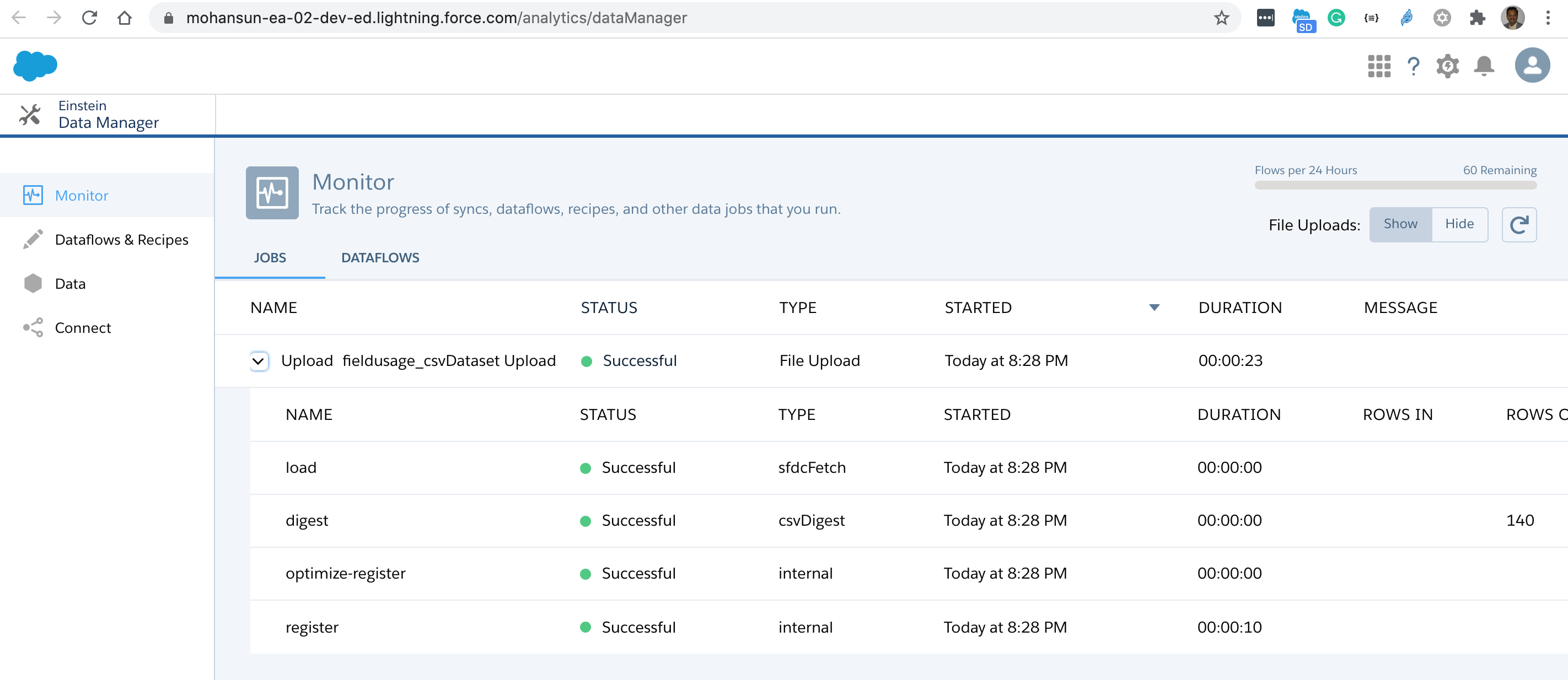This screenshot has width=1568, height=680.
Task: Open Setup gear icon in header
Action: coord(1447,66)
